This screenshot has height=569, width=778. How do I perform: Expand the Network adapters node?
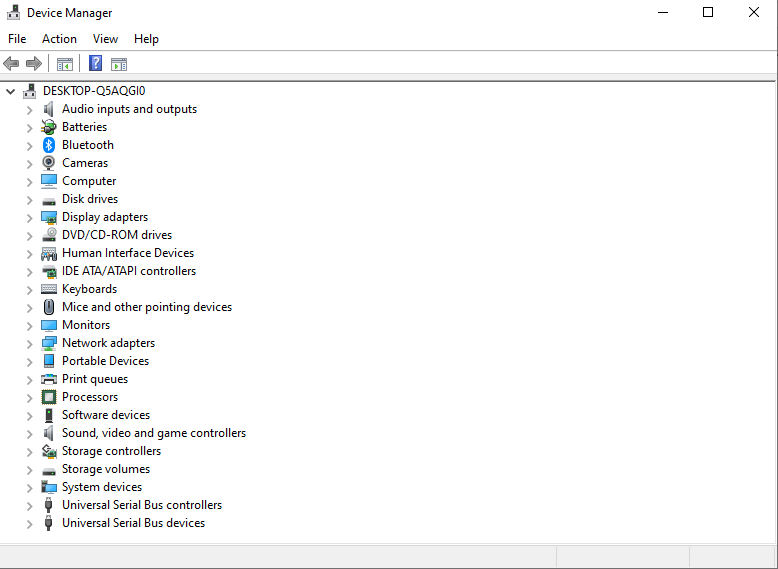coord(29,343)
